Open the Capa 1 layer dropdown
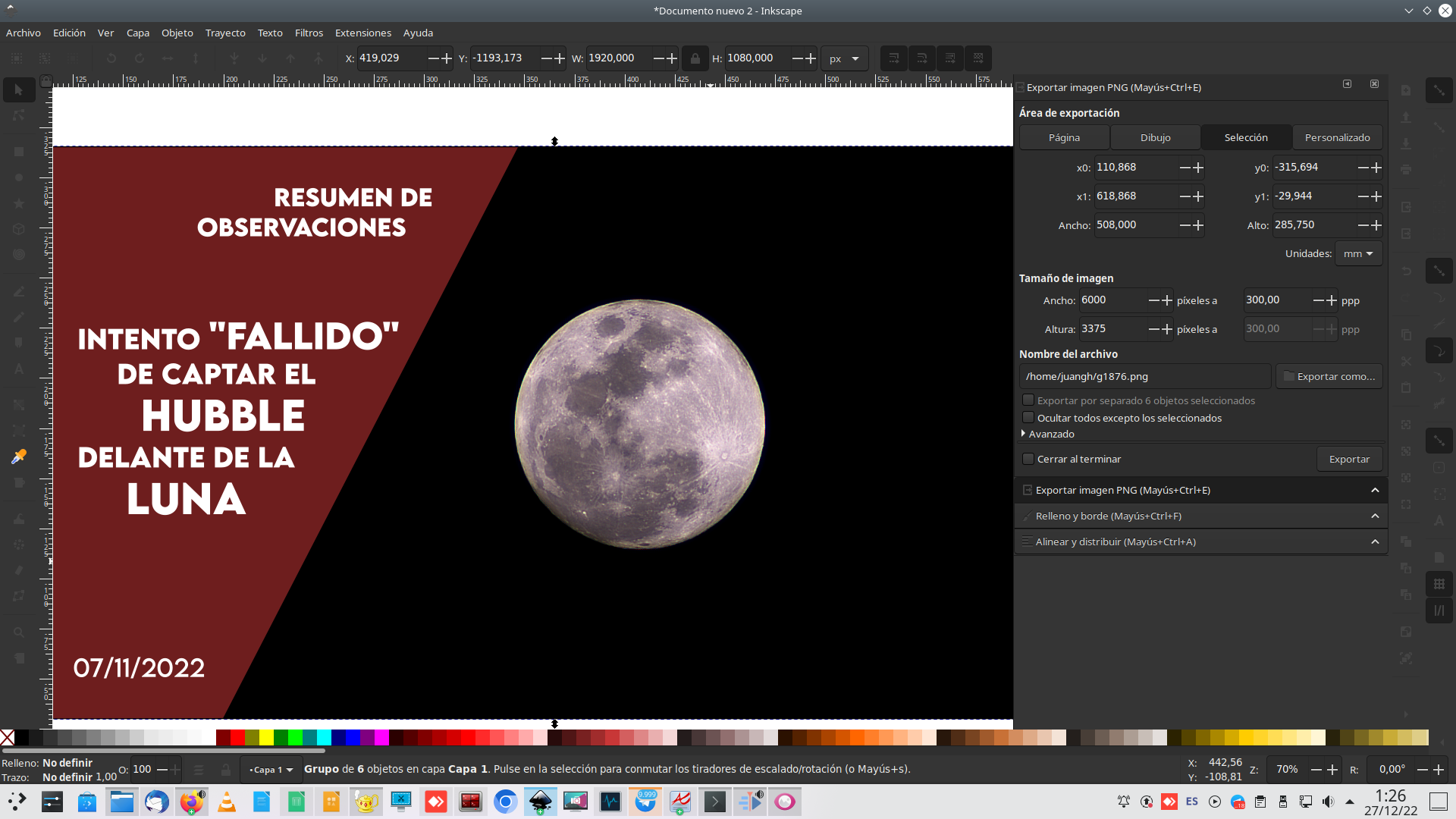The width and height of the screenshot is (1456, 819). 271,770
